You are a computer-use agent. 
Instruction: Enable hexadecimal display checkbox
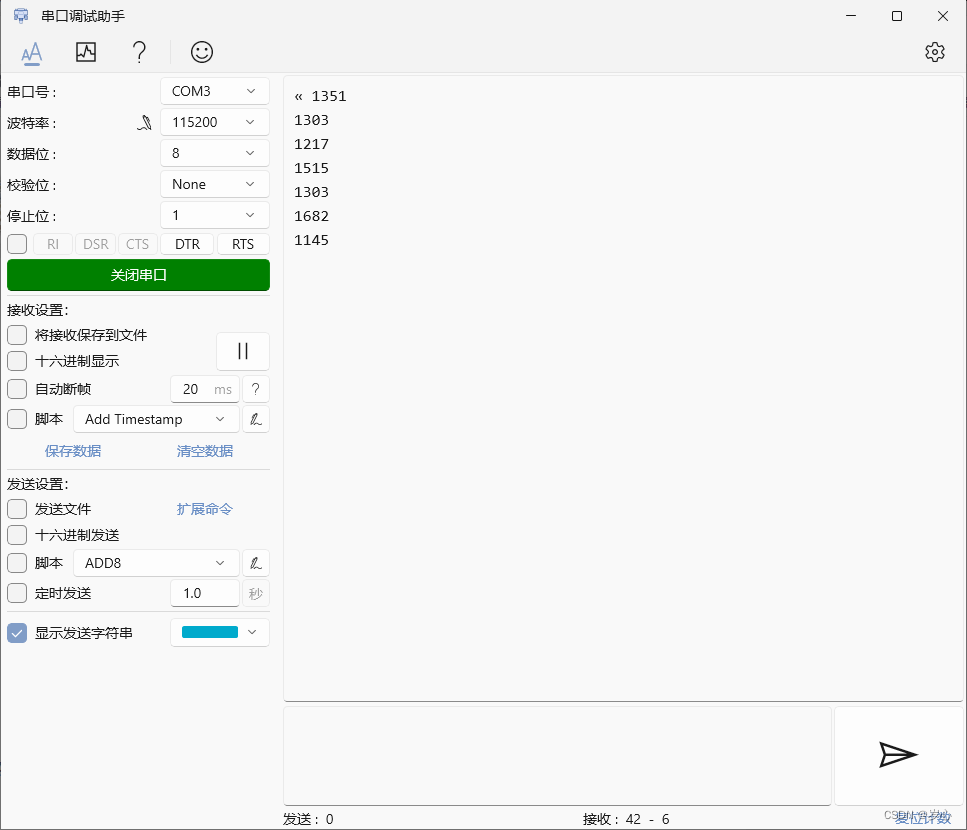pos(17,361)
